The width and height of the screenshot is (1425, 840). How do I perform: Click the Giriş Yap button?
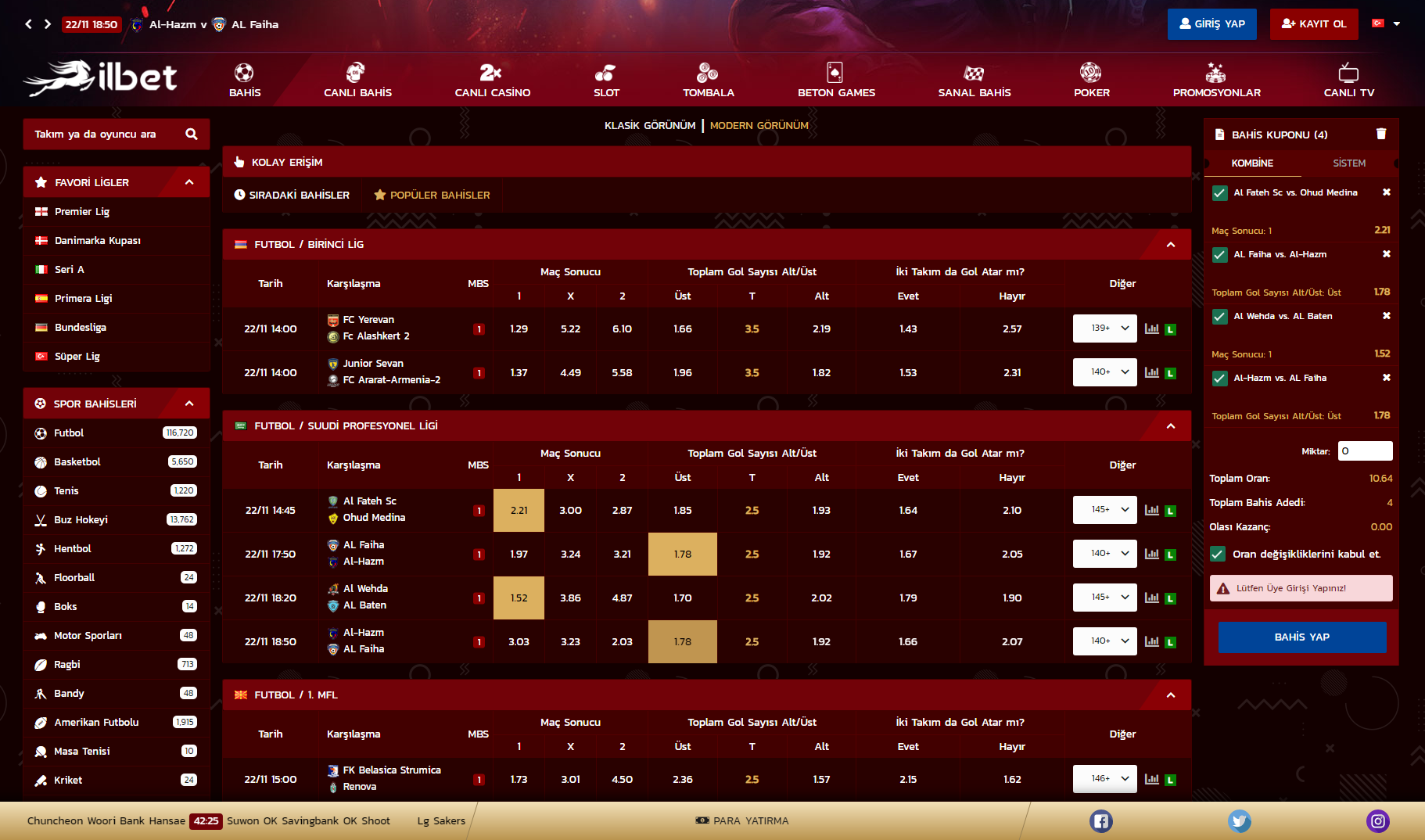click(x=1211, y=24)
